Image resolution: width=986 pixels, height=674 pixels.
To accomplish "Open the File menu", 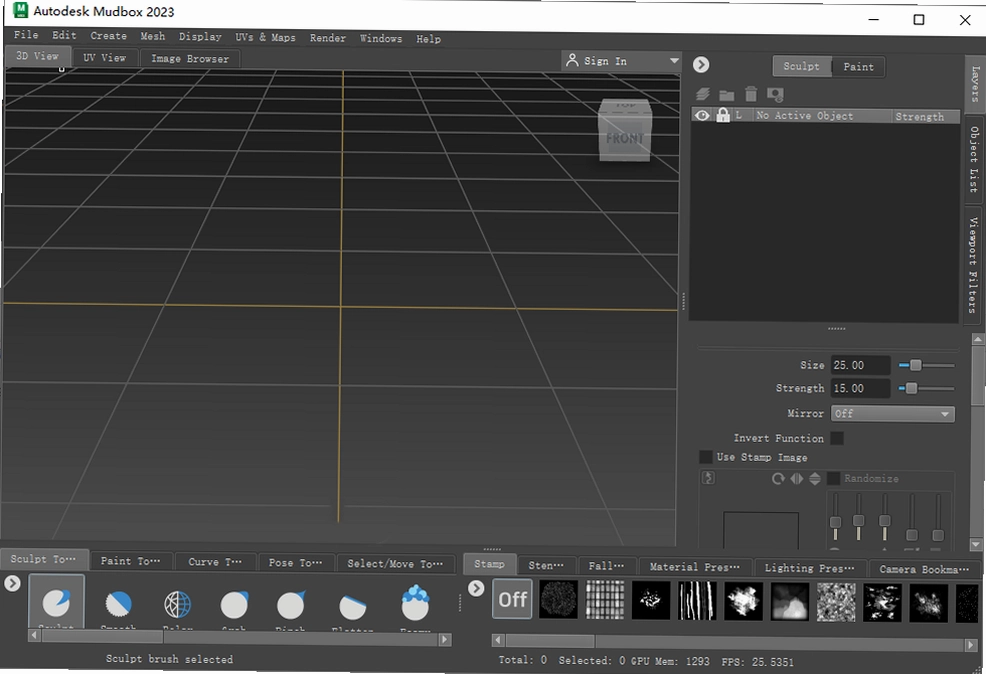I will tap(26, 35).
